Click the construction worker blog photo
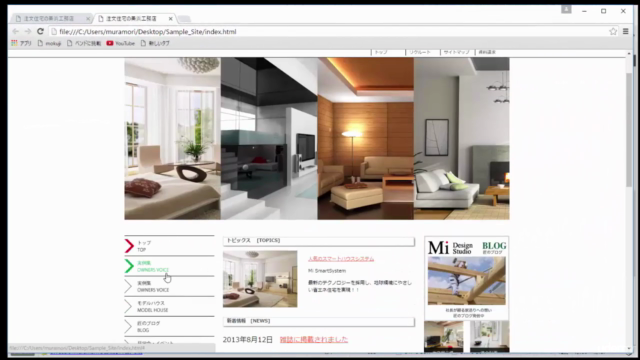This screenshot has width=640, height=360. click(x=467, y=281)
